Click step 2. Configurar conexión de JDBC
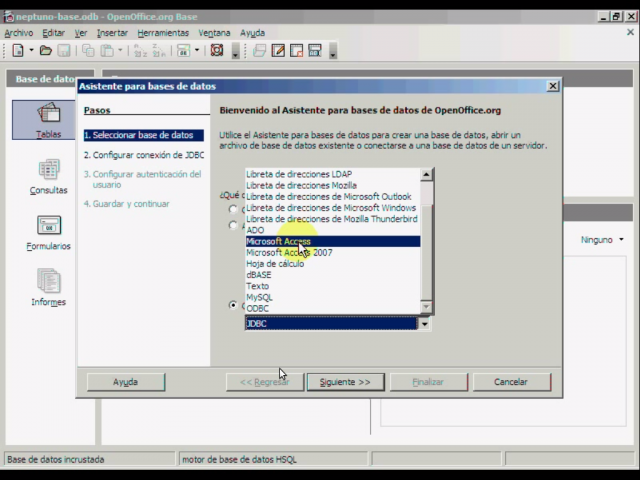This screenshot has width=640, height=480. click(144, 155)
